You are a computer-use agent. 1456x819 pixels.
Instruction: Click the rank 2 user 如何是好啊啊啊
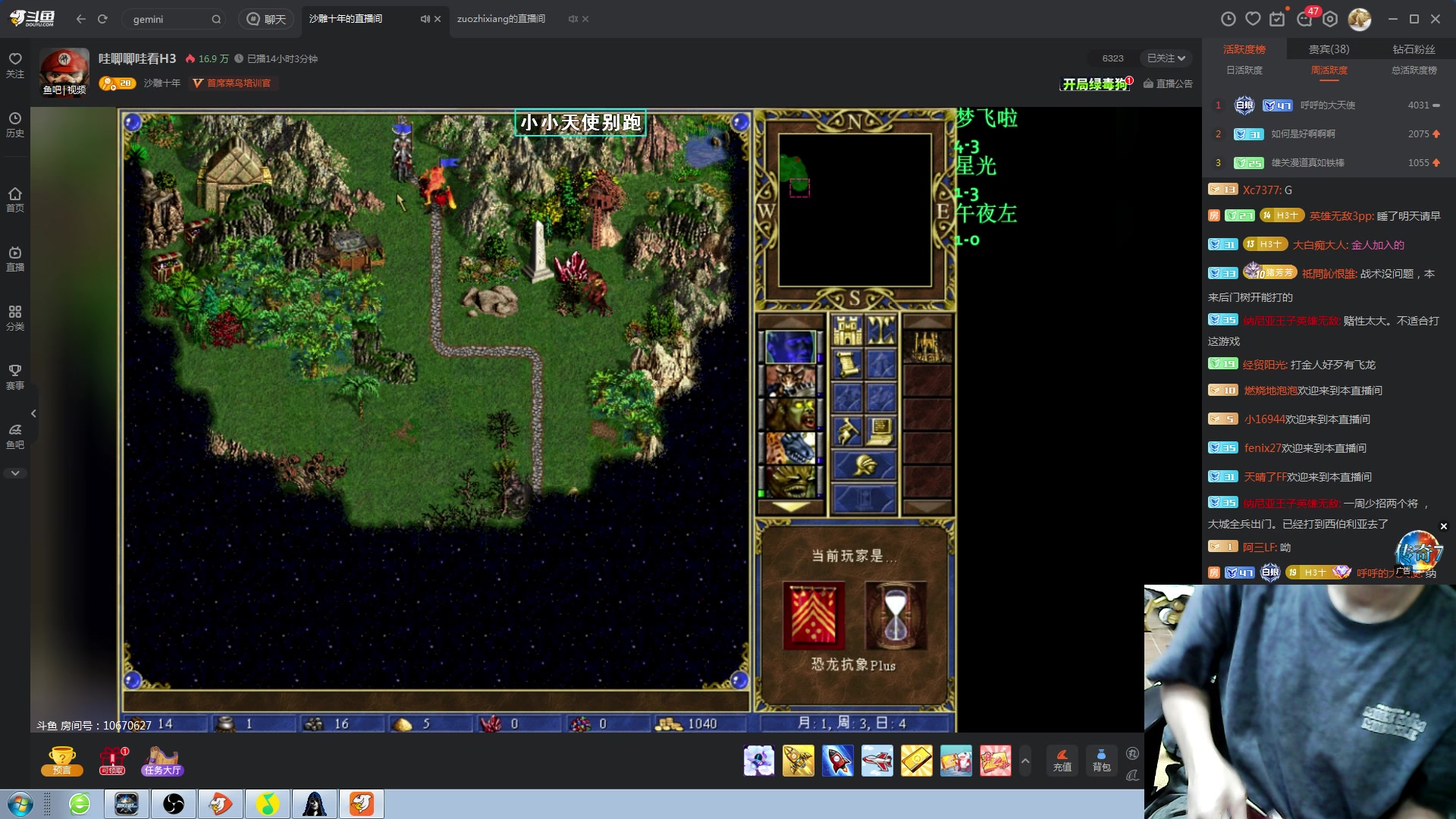click(1303, 134)
